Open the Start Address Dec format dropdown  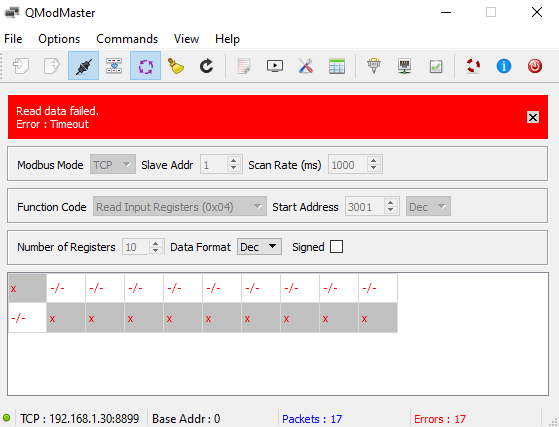point(428,206)
